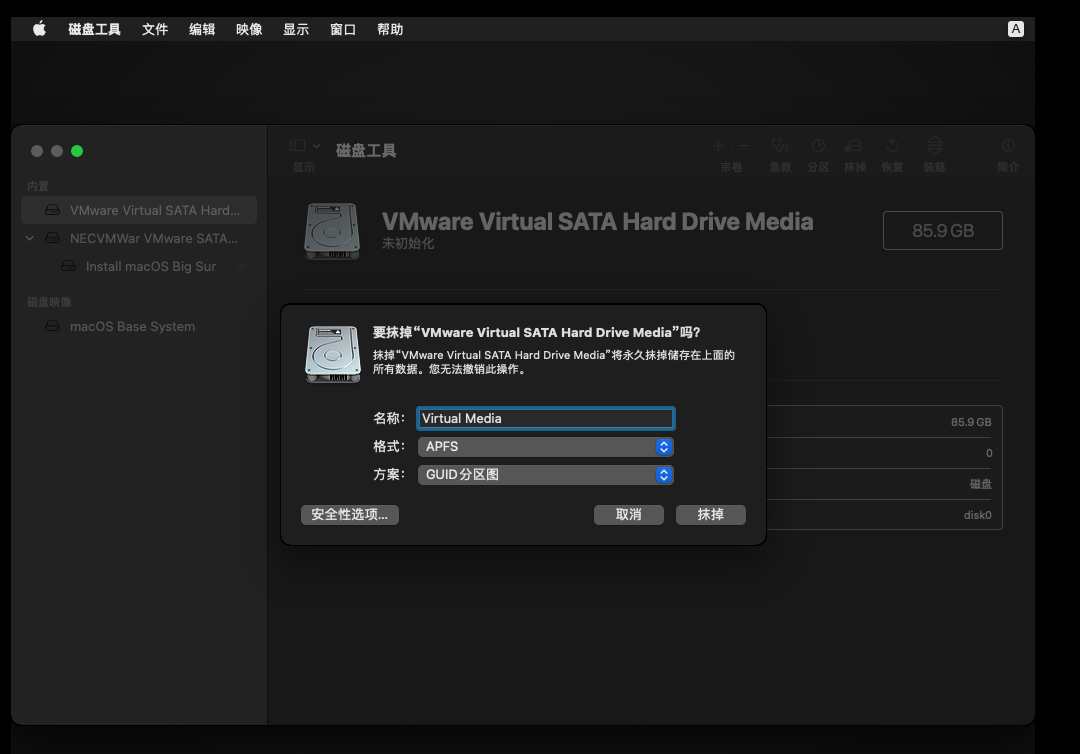Click the remove volume minus icon

(745, 145)
